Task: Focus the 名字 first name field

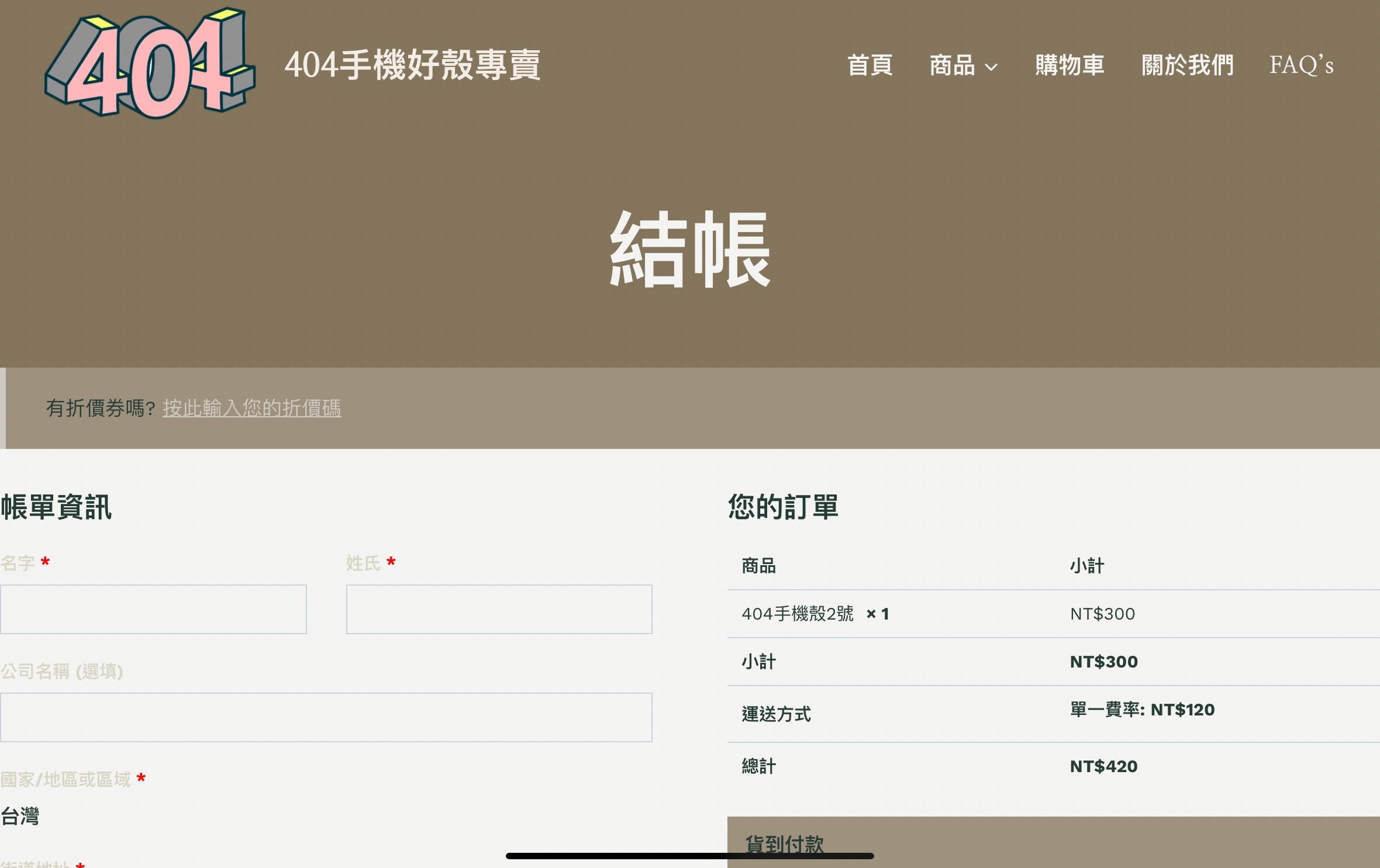Action: point(153,609)
